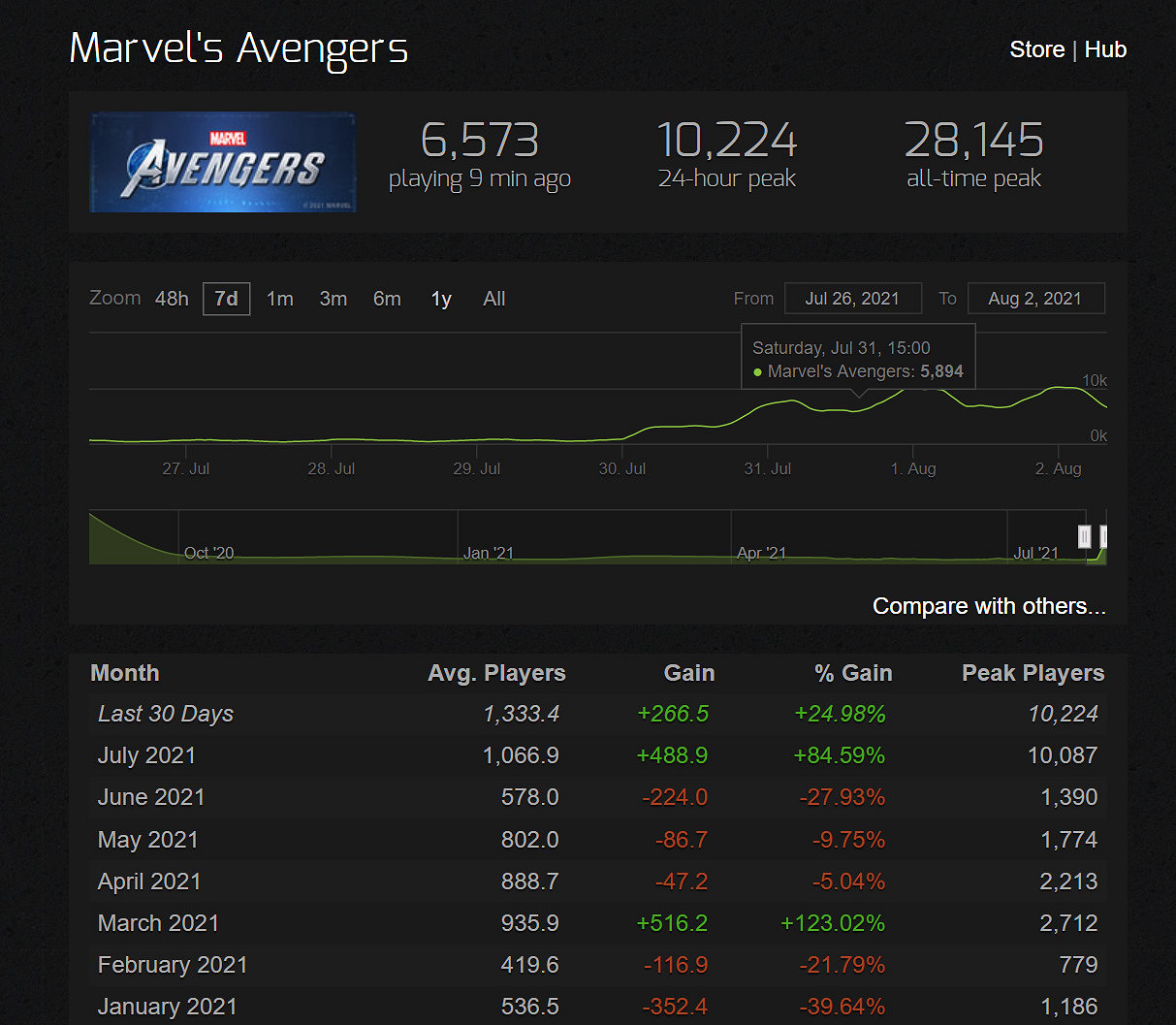Image resolution: width=1176 pixels, height=1025 pixels.
Task: Open the Compare with others option
Action: point(989,605)
